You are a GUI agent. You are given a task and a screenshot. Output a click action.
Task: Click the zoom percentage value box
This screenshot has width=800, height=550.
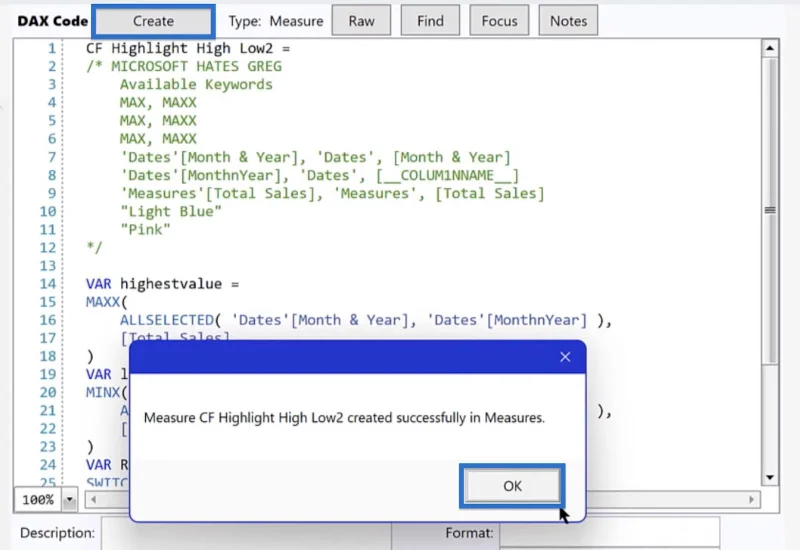click(x=38, y=499)
